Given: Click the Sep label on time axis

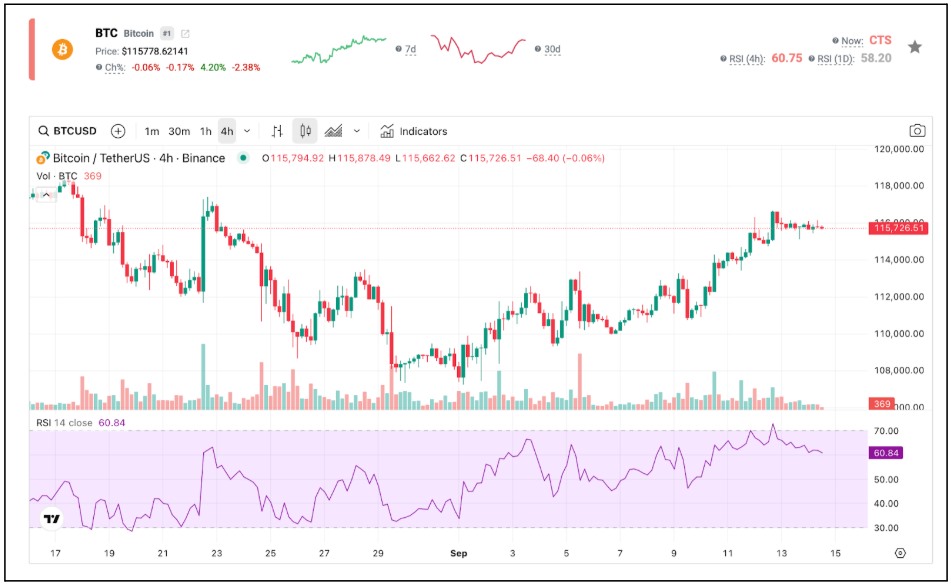Looking at the screenshot, I should 459,553.
